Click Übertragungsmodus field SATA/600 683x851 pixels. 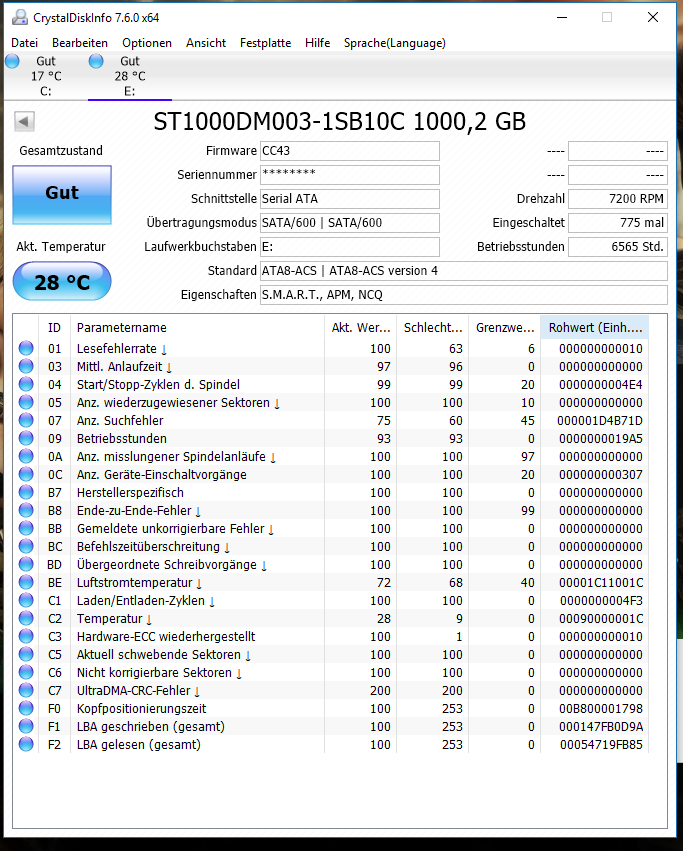click(x=350, y=223)
